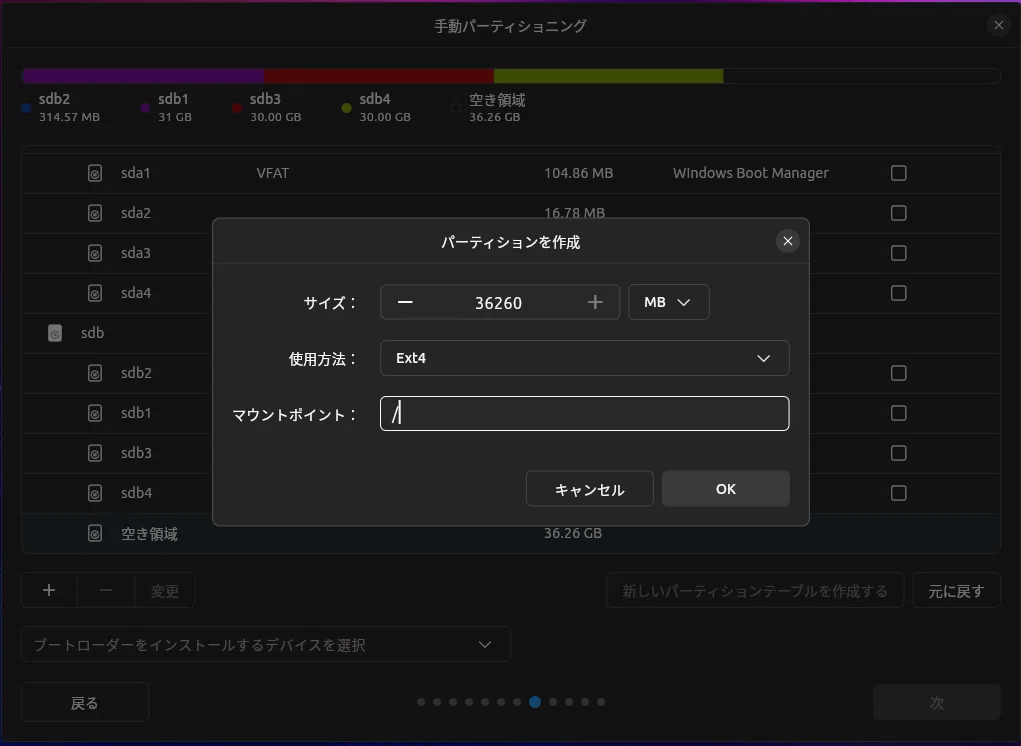Click the 空き領域 legend color dot

pos(456,108)
